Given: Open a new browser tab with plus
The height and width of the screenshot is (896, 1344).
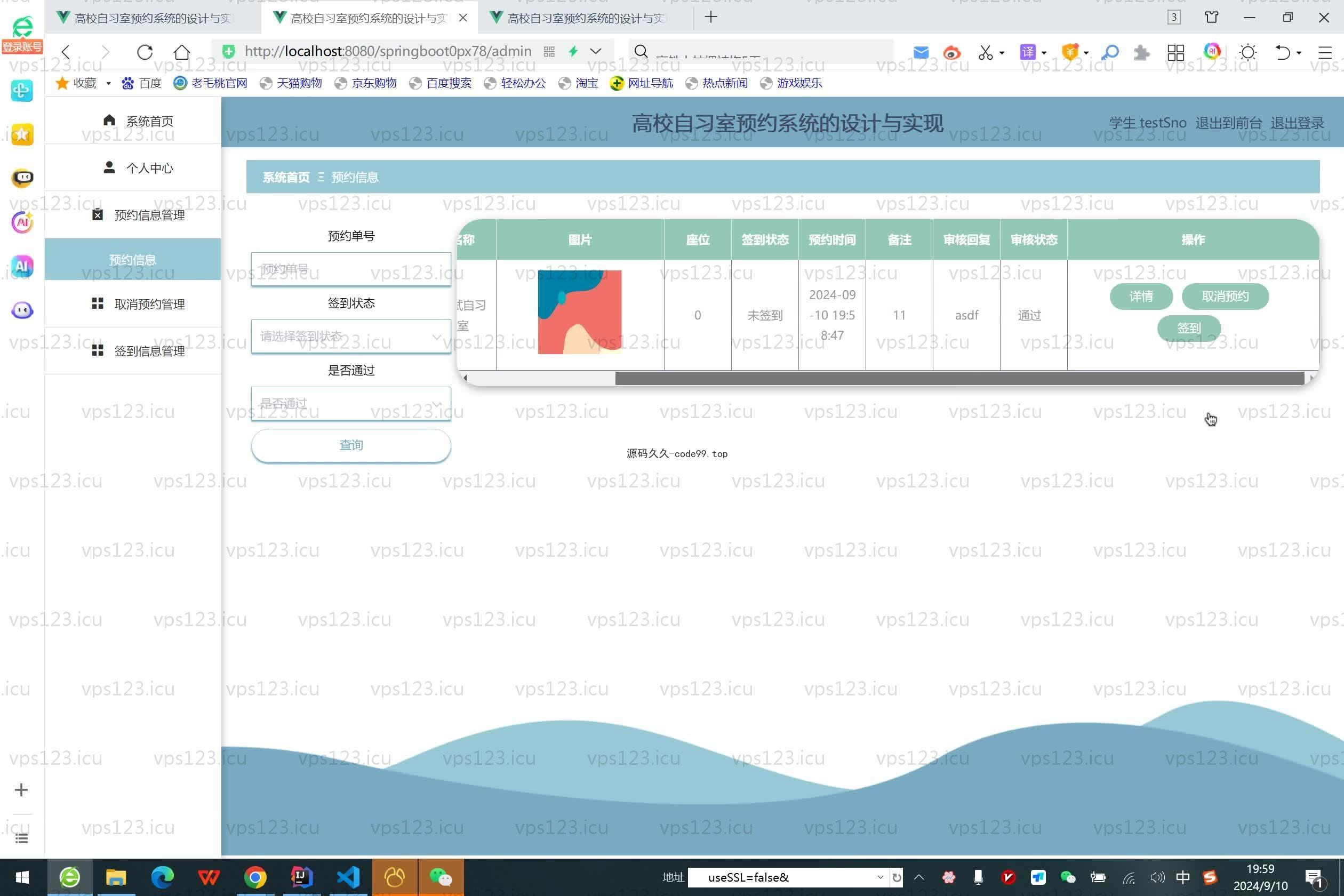Looking at the screenshot, I should (x=710, y=17).
